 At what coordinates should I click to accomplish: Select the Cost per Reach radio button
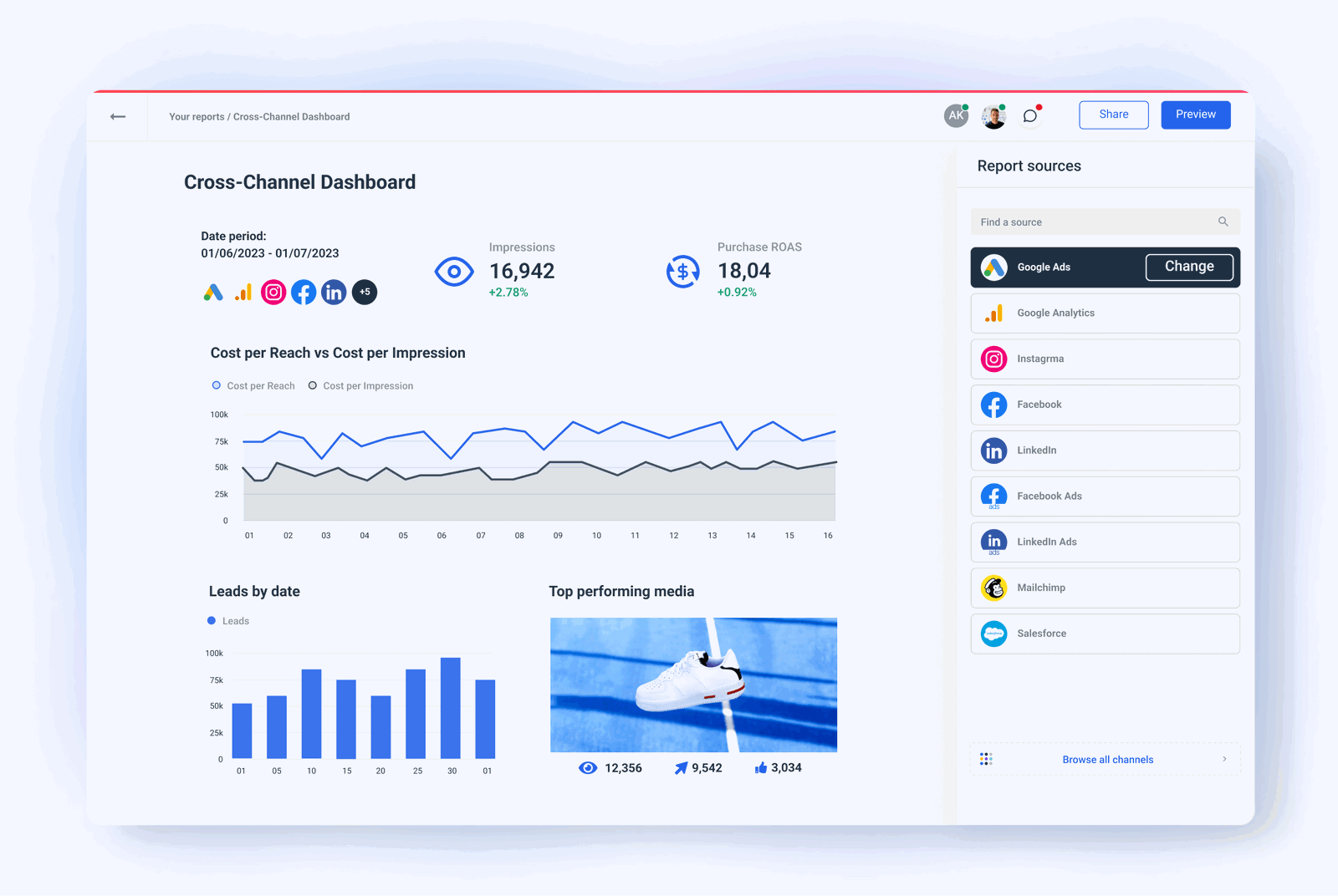[x=217, y=385]
